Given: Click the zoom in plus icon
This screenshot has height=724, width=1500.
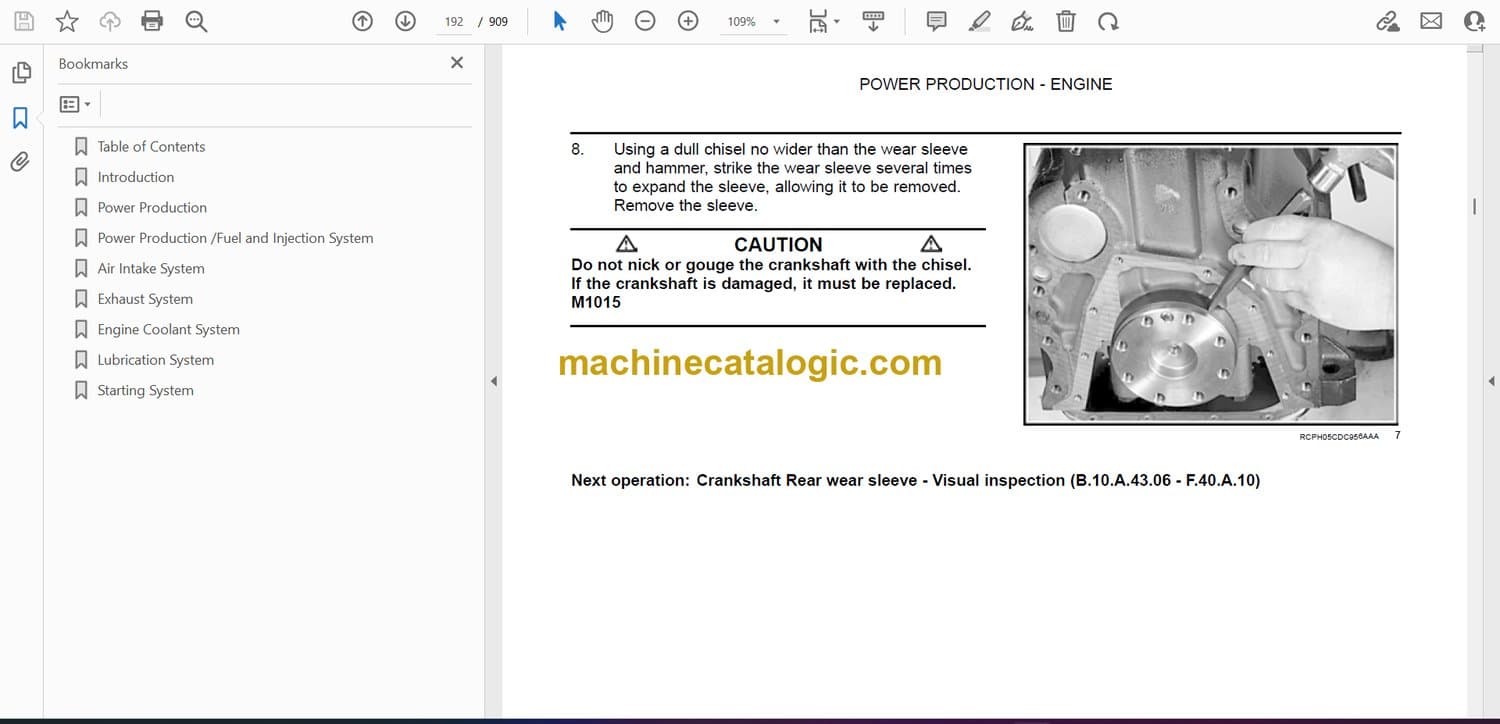Looking at the screenshot, I should click(x=688, y=21).
